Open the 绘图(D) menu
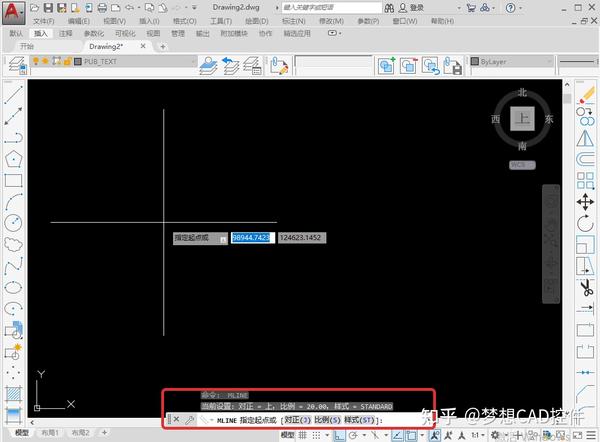600x442 pixels. point(257,21)
